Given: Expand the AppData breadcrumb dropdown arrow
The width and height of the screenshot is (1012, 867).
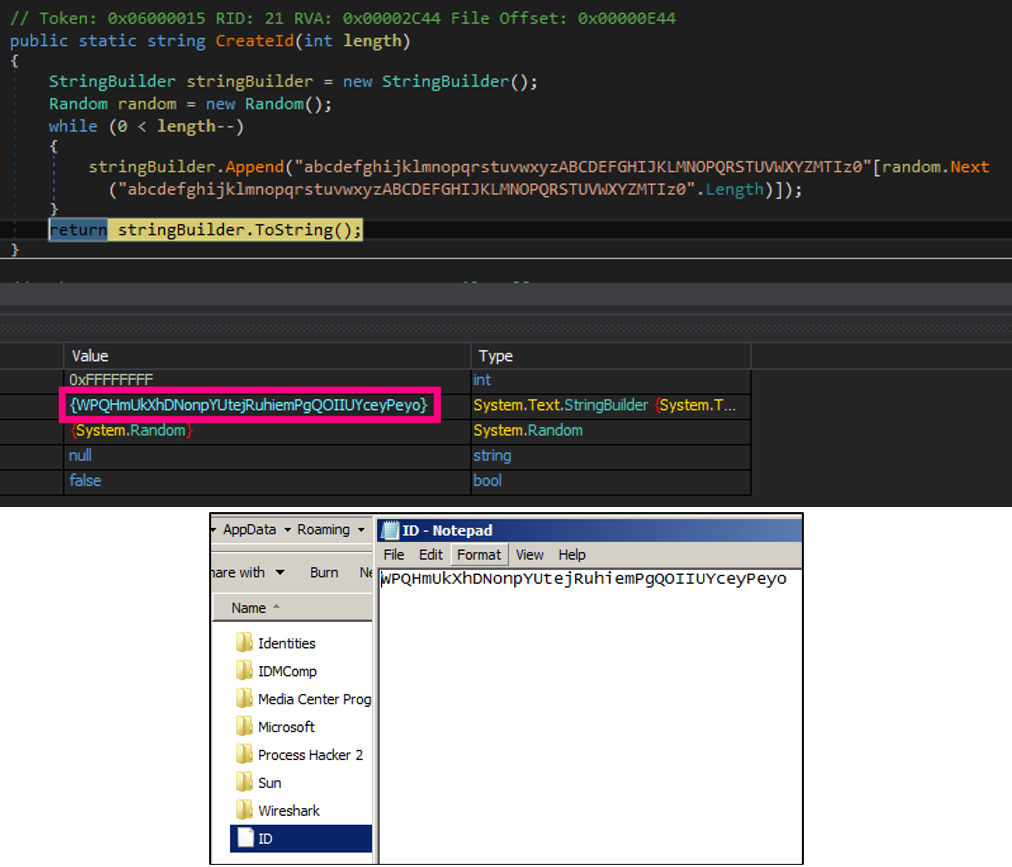Looking at the screenshot, I should pyautogui.click(x=287, y=530).
